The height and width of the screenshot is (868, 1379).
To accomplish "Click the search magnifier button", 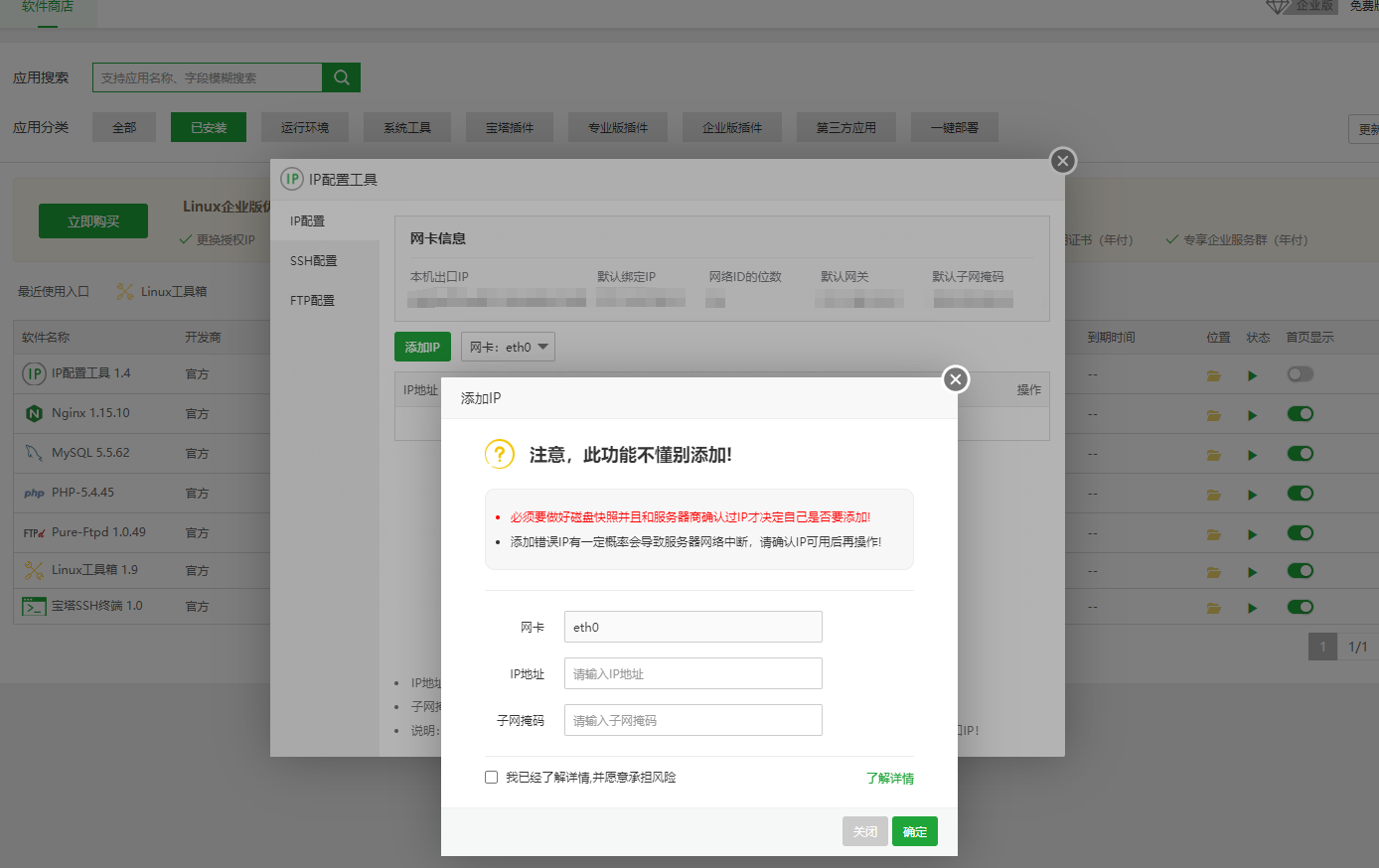I will pyautogui.click(x=341, y=77).
